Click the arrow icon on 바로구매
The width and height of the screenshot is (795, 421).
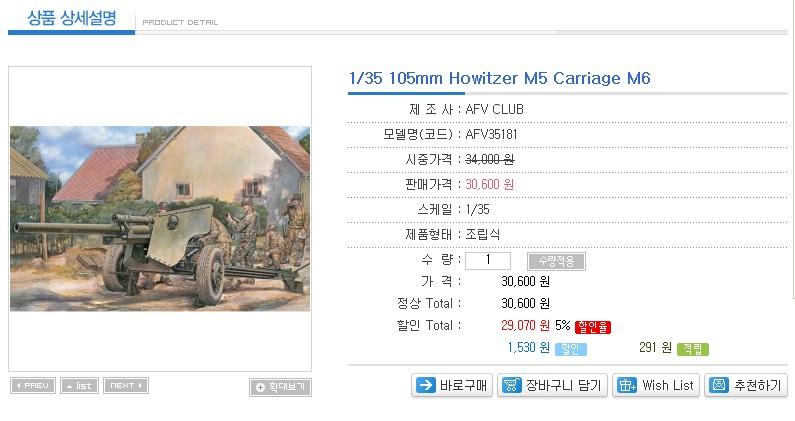pos(425,385)
